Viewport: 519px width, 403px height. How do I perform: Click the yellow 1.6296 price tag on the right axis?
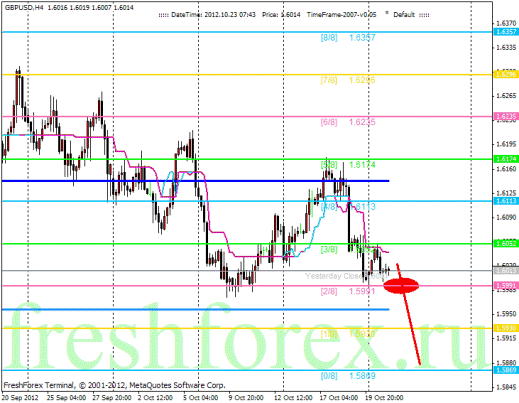506,74
